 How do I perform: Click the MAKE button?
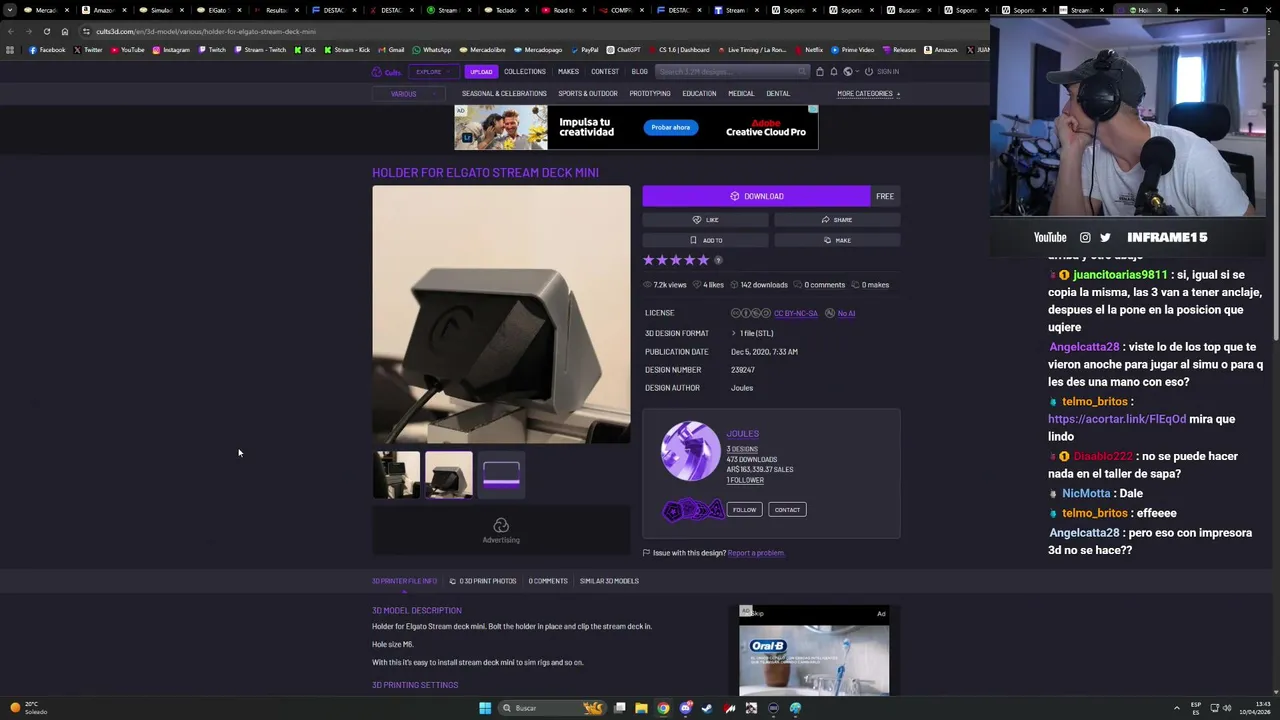[x=837, y=240]
